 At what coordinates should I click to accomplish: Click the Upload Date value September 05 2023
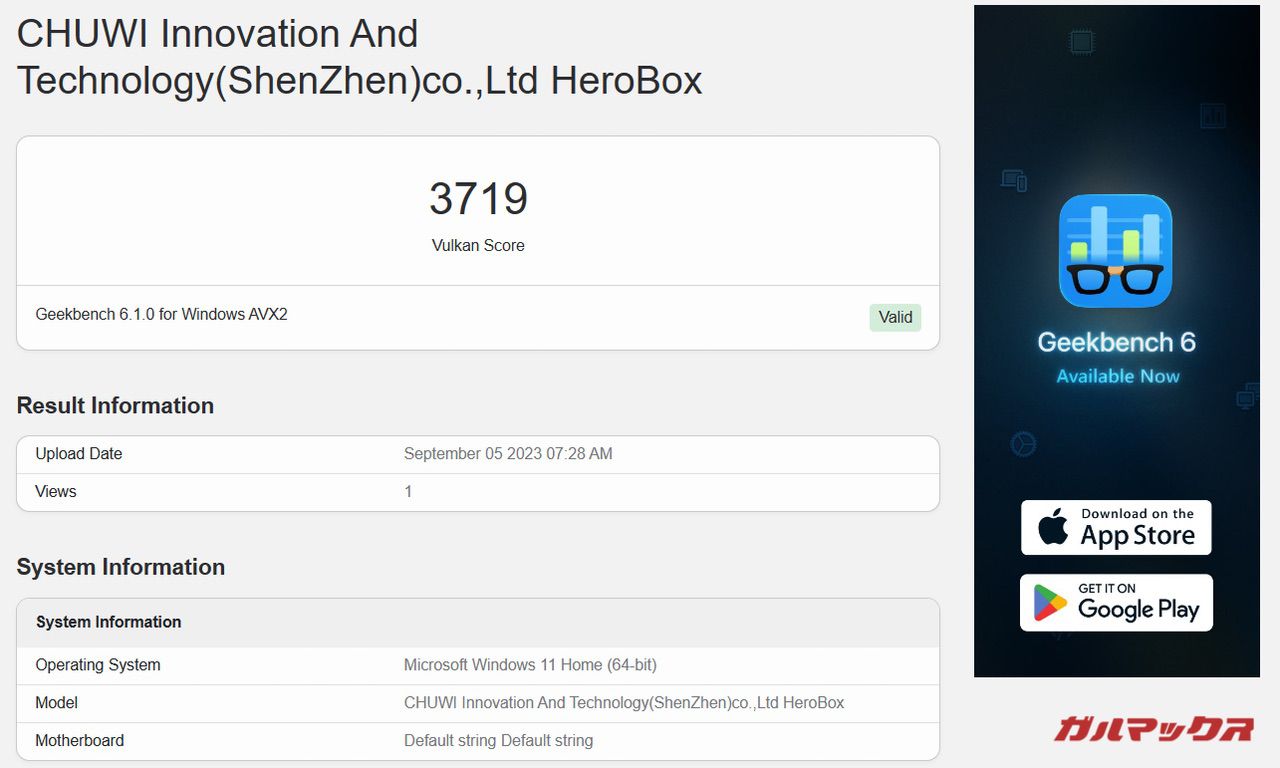pyautogui.click(x=508, y=454)
